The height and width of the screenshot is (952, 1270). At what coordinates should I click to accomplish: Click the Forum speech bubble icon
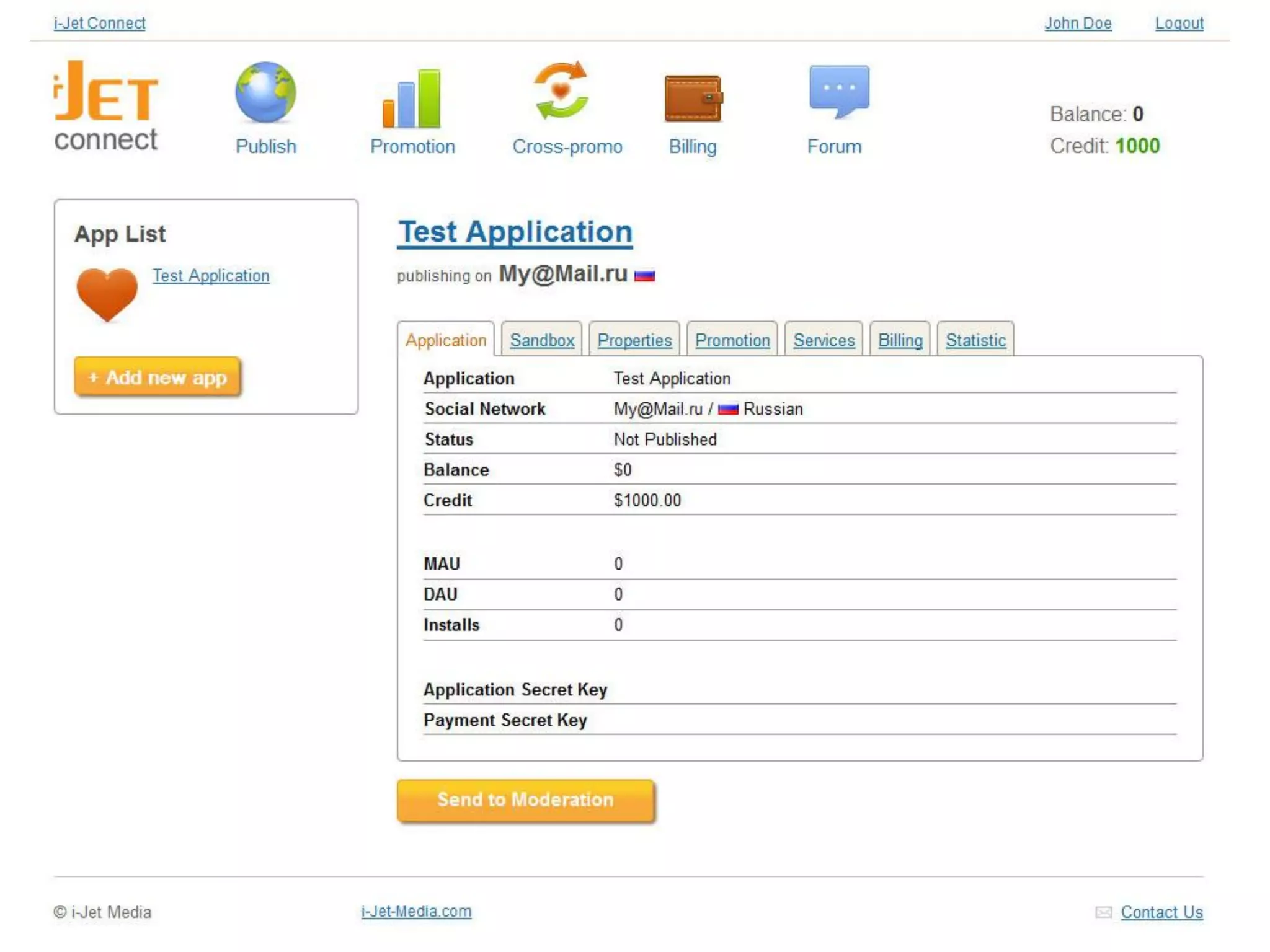[x=838, y=91]
